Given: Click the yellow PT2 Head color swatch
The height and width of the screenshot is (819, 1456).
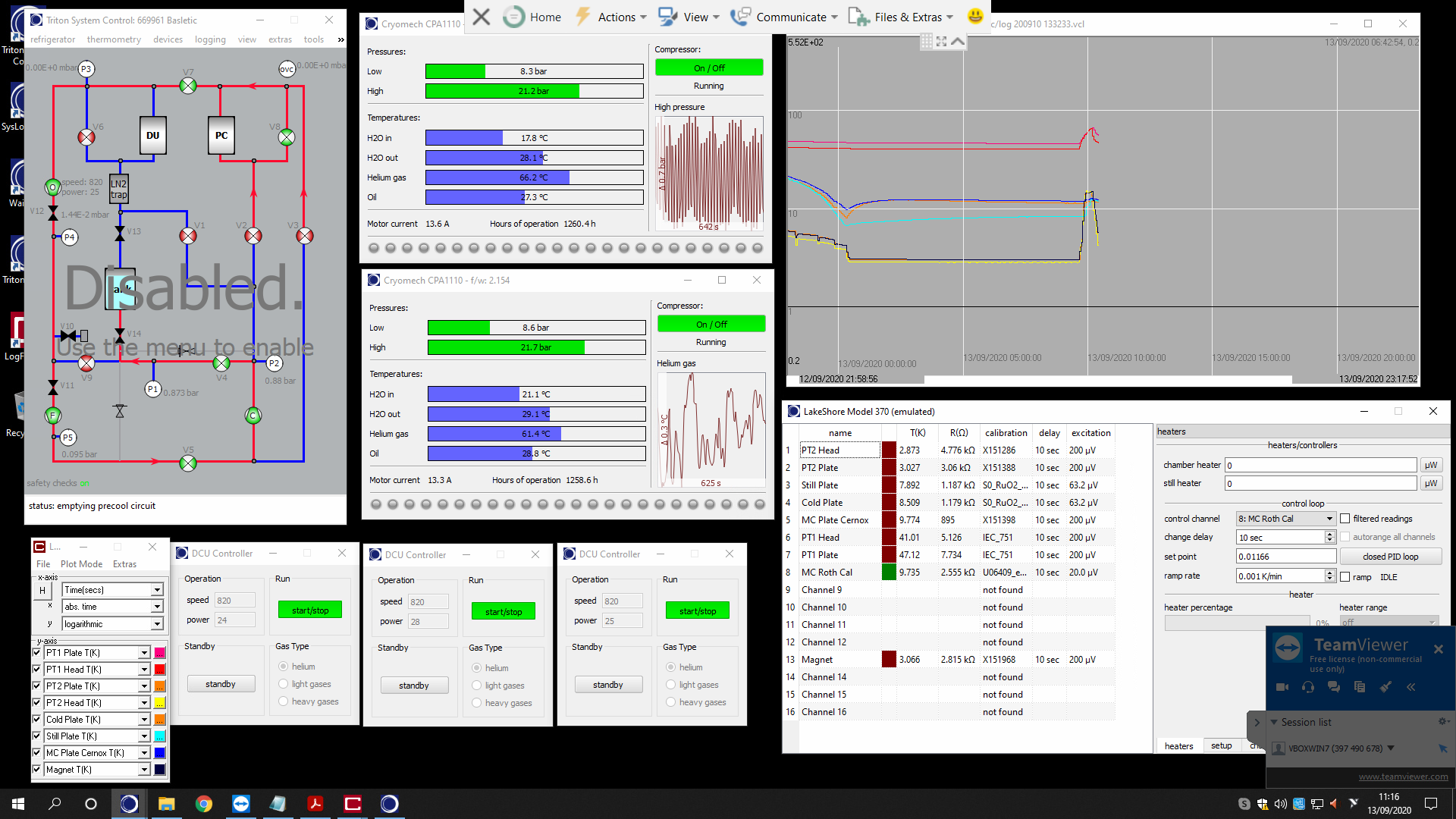Looking at the screenshot, I should pos(160,703).
